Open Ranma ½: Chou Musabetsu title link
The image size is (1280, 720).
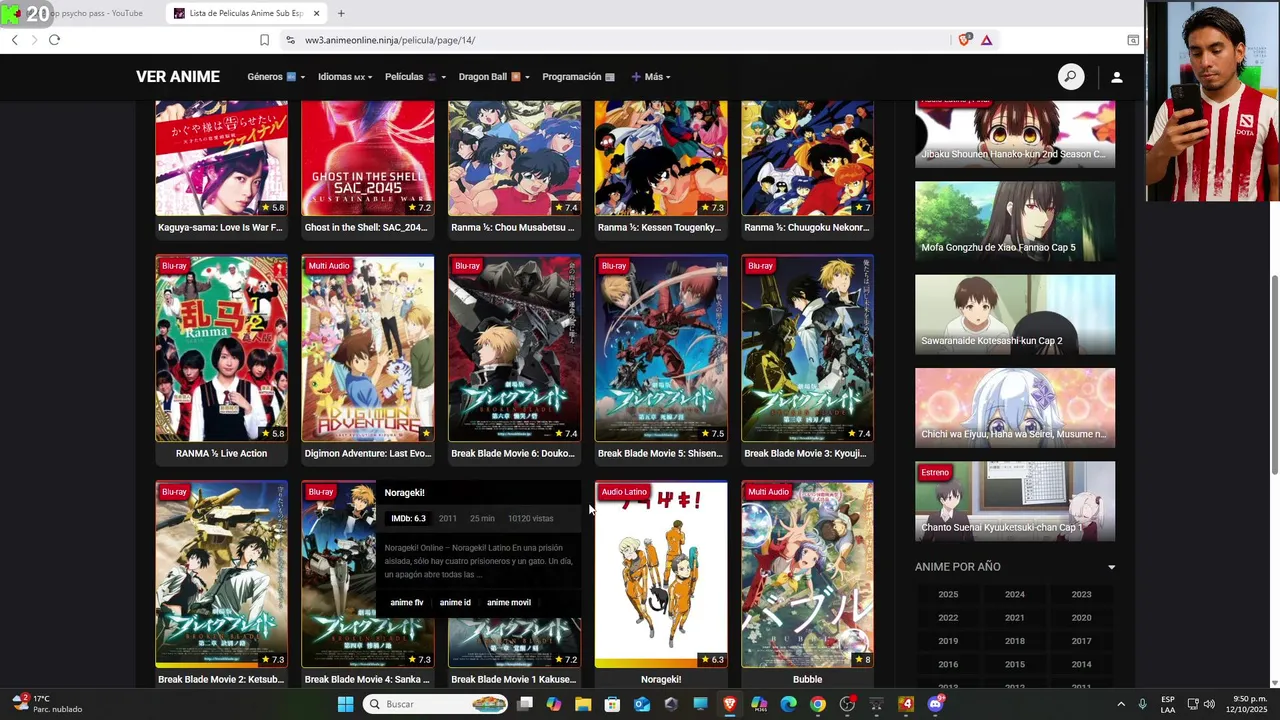click(513, 227)
